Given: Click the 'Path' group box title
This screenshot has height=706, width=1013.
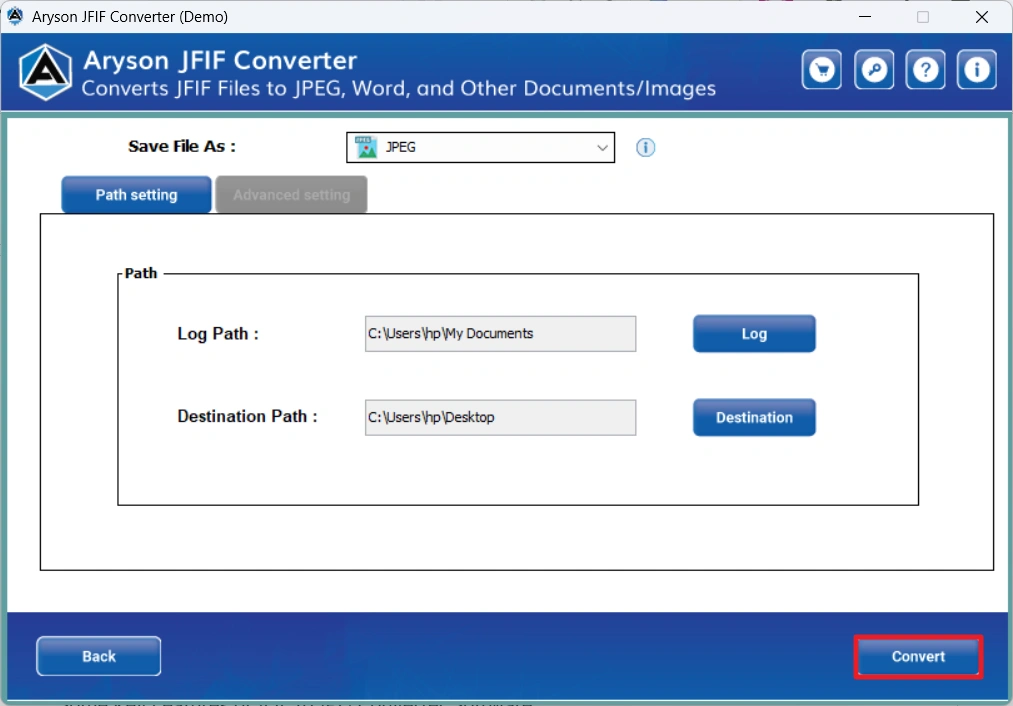Looking at the screenshot, I should click(x=141, y=273).
